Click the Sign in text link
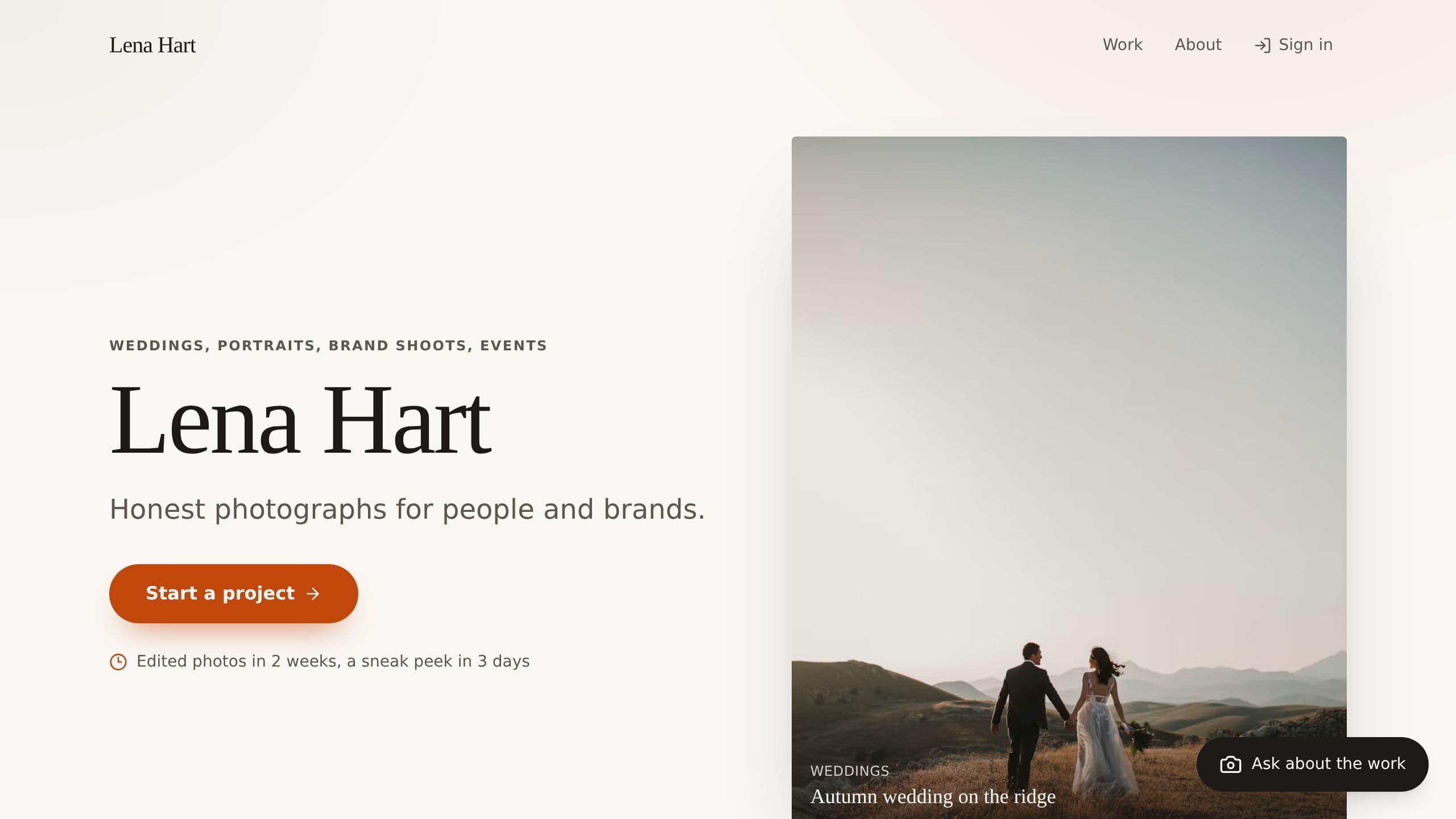1456x819 pixels. coord(1305,45)
